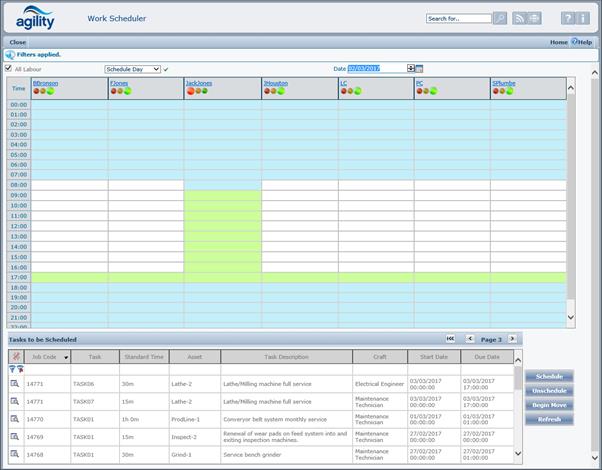Open BBronson labour link
This screenshot has height=470, width=602.
click(x=45, y=83)
